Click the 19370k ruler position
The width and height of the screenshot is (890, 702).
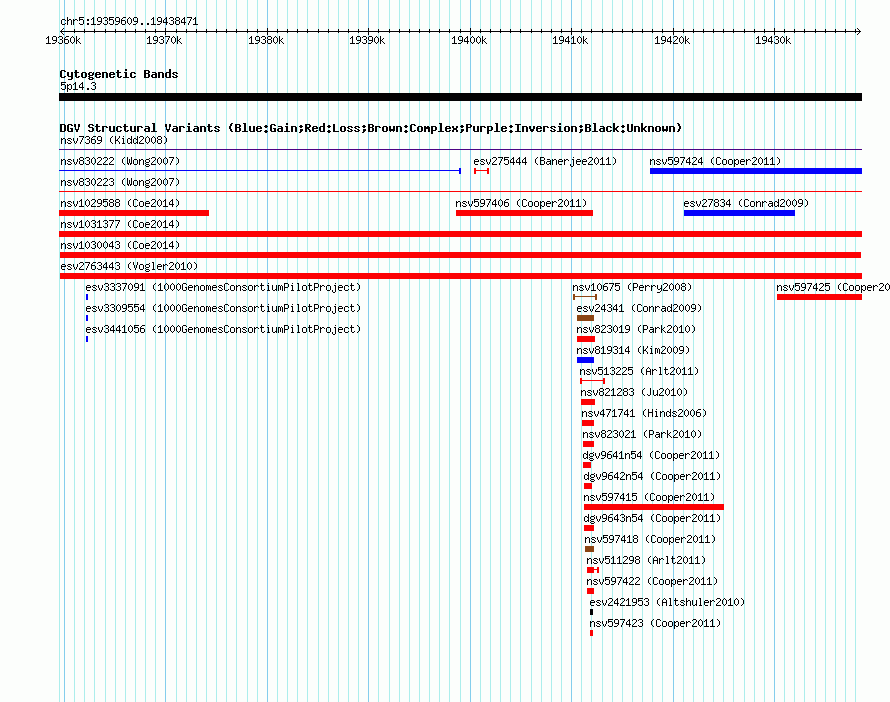164,40
